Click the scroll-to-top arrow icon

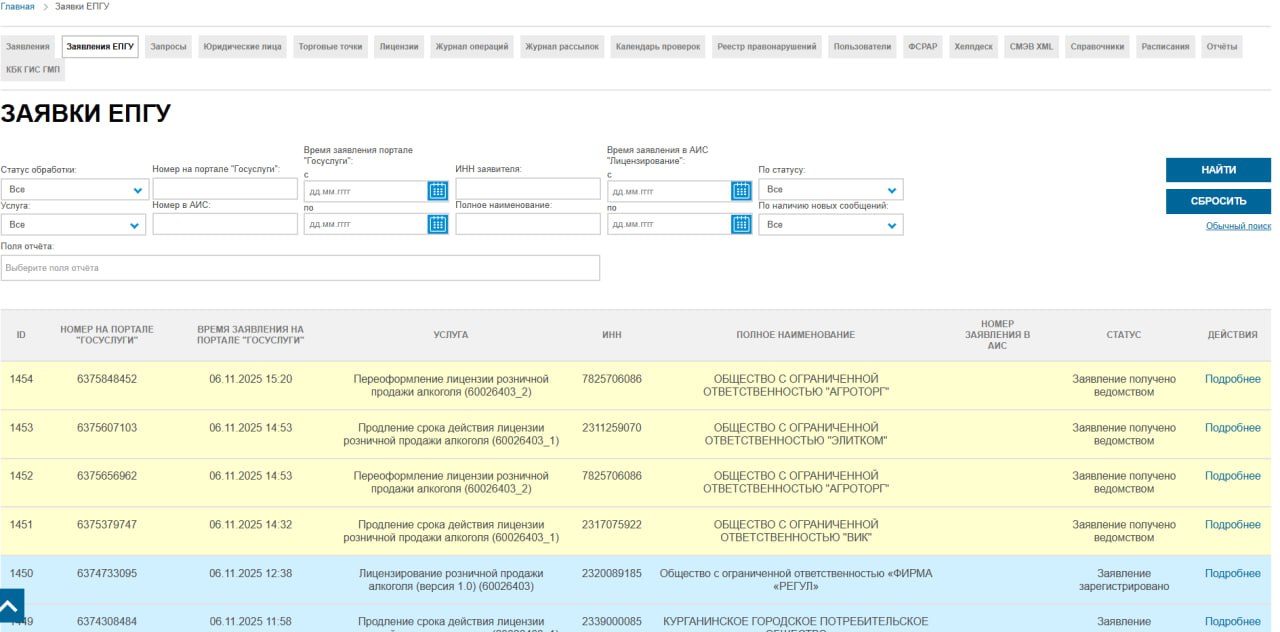(x=11, y=606)
